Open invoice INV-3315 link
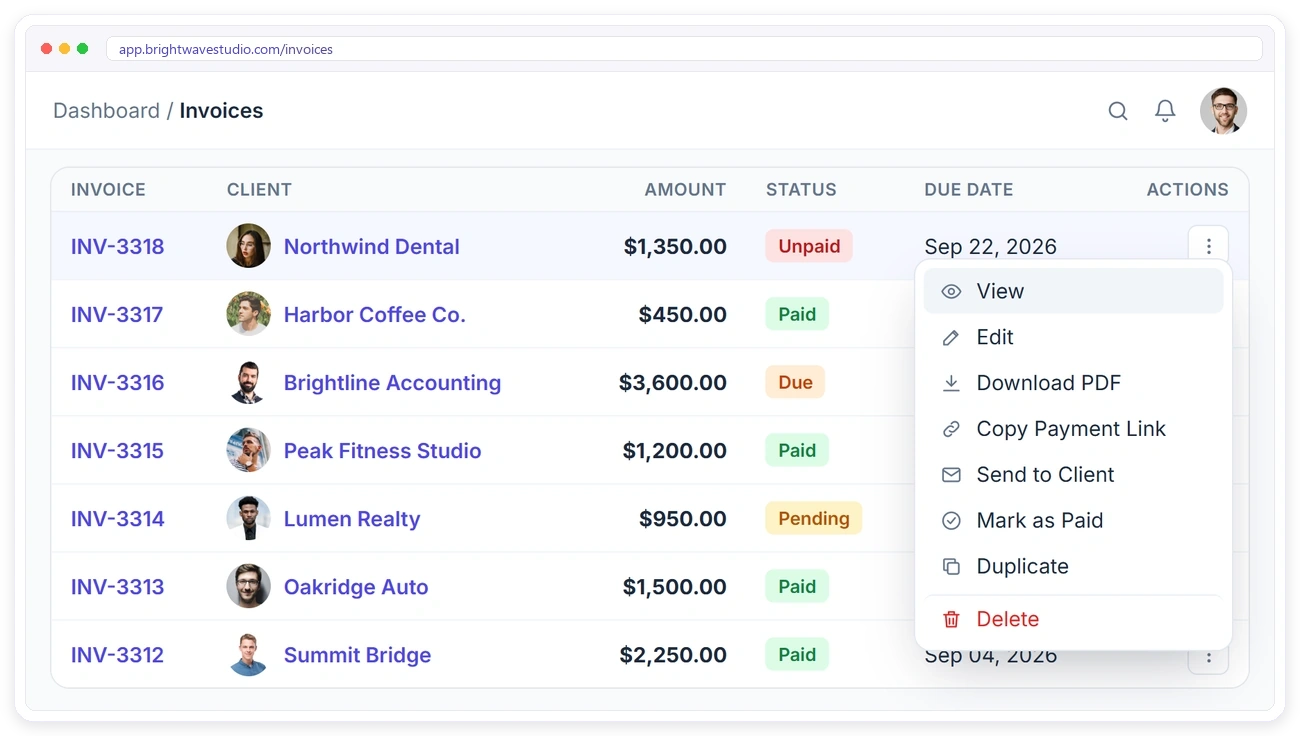Screen dimensions: 1300x736 [117, 451]
